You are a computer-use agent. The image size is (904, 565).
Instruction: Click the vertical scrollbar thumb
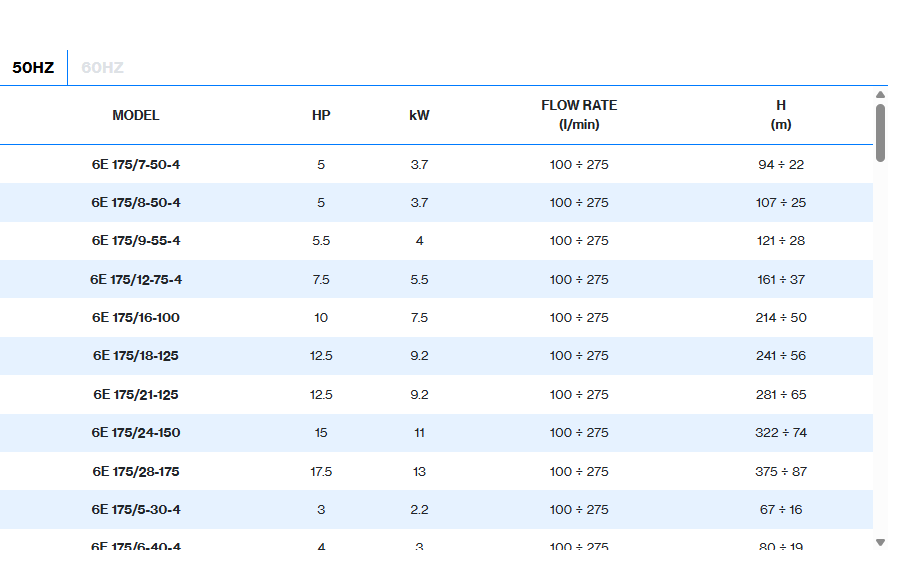880,132
